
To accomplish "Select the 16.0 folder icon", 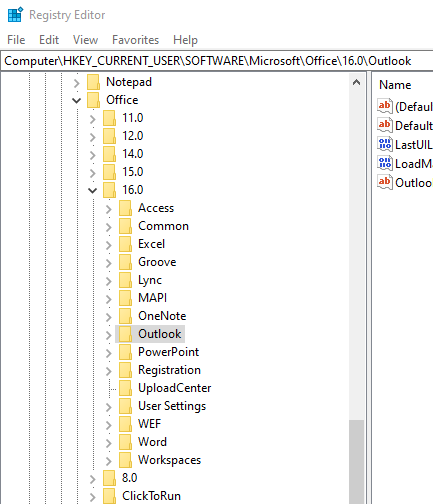I will 109,190.
